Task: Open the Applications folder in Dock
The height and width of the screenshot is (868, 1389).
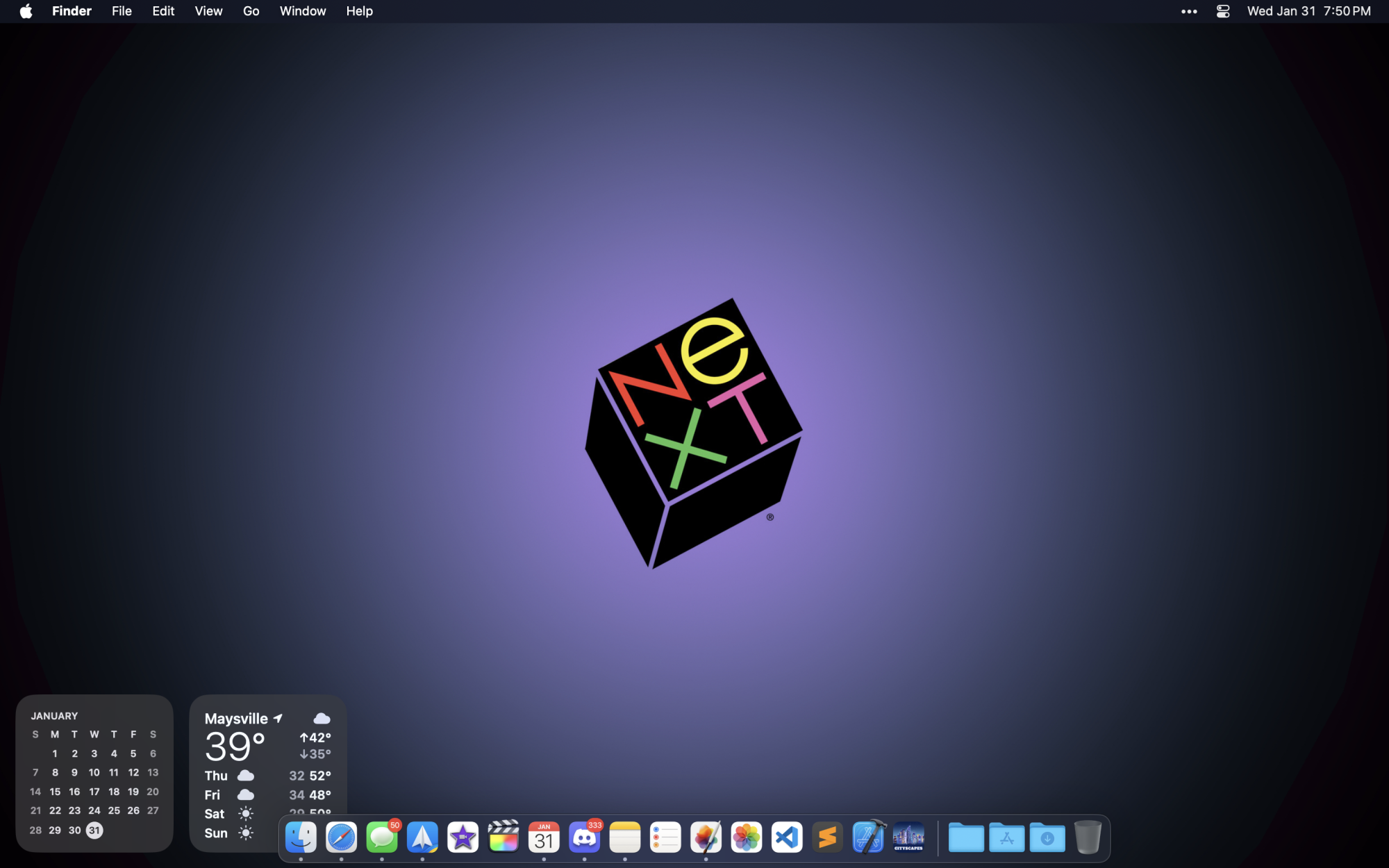Action: [1007, 837]
